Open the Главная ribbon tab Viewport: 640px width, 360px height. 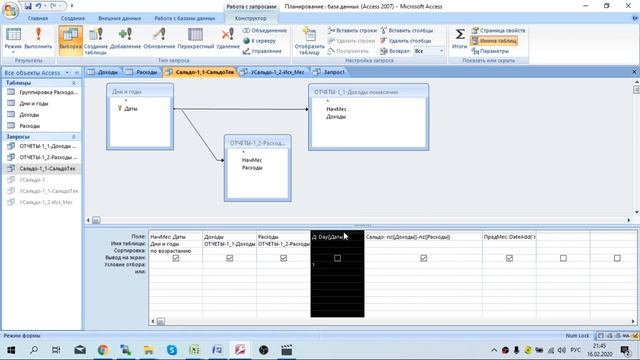[x=38, y=18]
